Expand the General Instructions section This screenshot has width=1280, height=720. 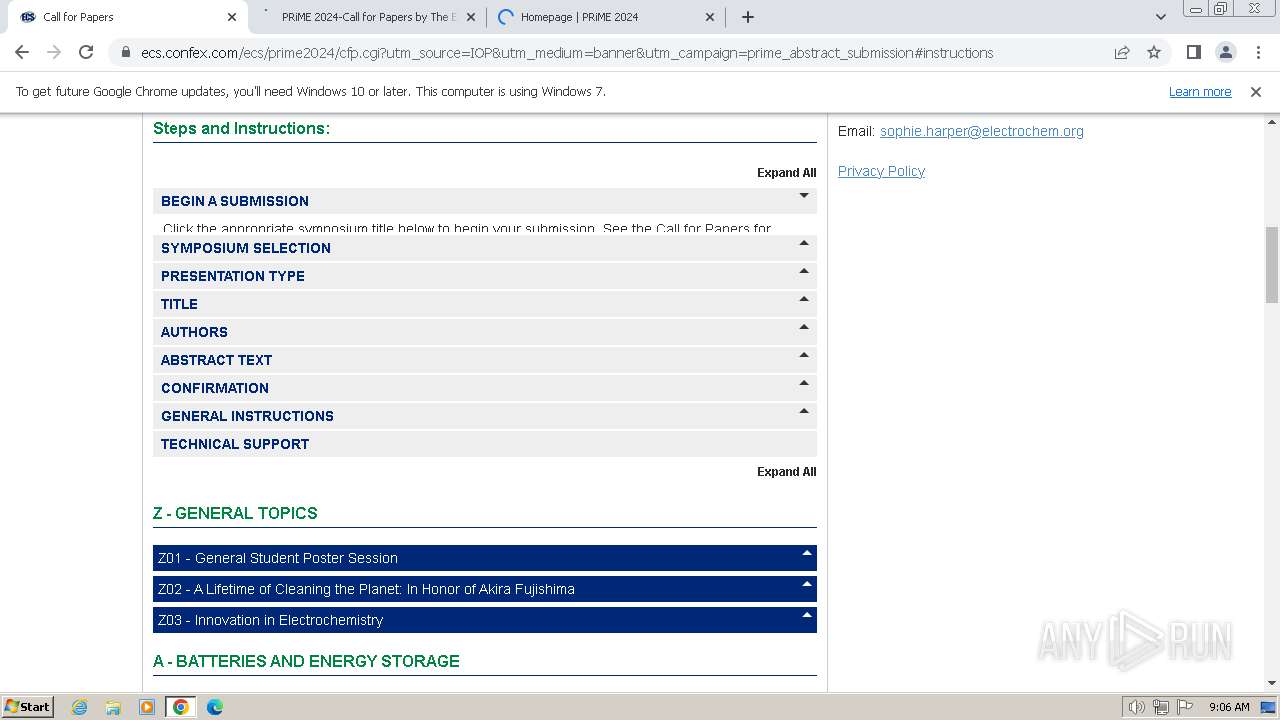485,416
